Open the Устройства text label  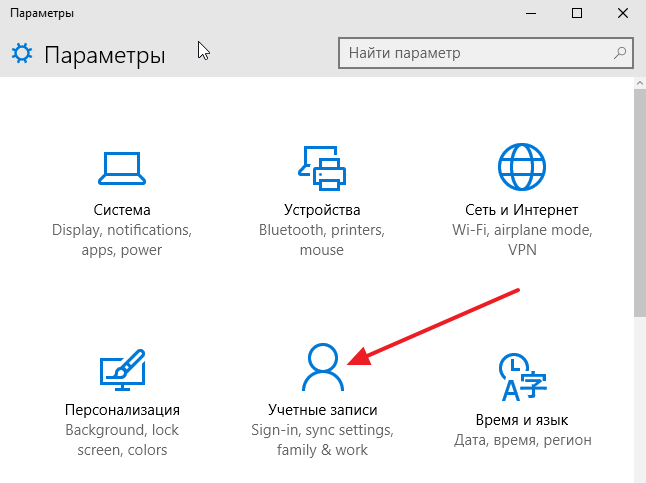322,211
